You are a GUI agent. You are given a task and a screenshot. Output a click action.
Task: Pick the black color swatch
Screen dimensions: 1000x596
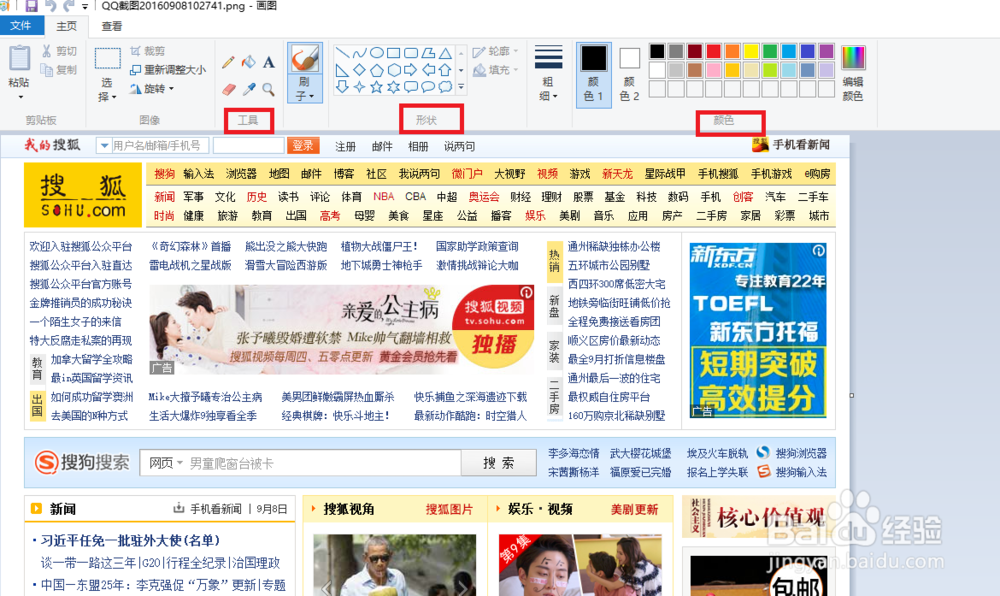point(657,51)
